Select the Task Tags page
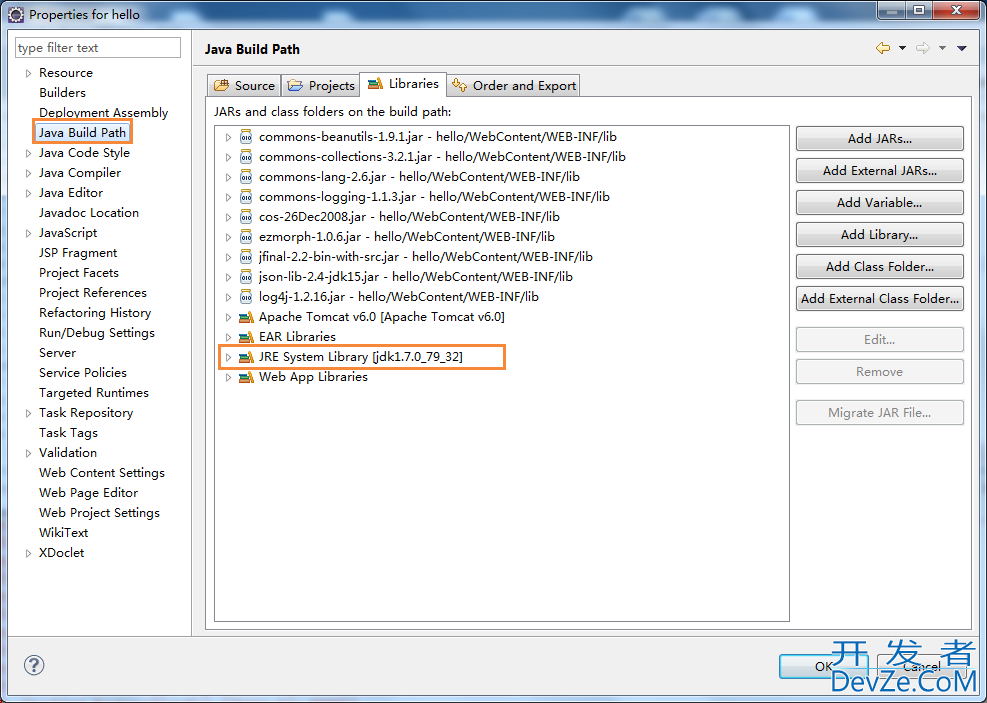987x703 pixels. 68,433
